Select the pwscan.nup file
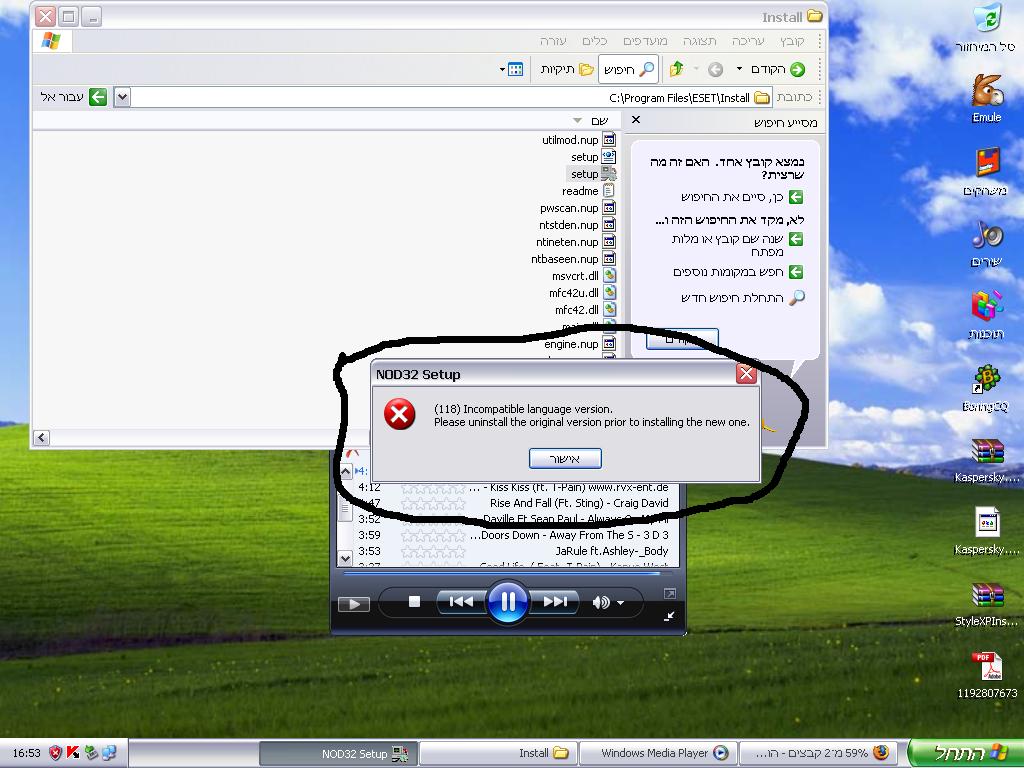The image size is (1024, 768). click(x=569, y=208)
